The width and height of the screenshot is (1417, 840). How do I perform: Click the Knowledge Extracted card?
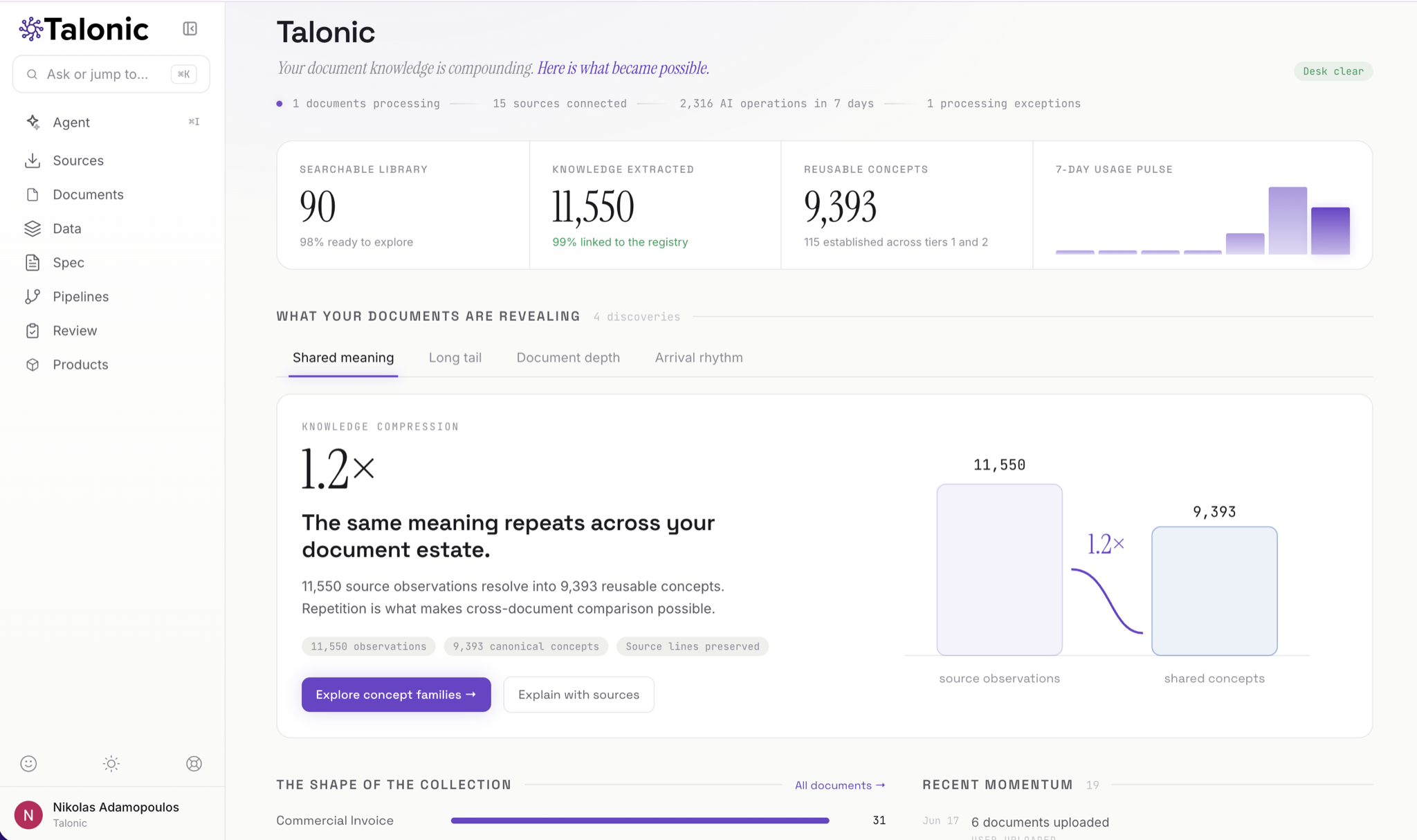click(655, 206)
